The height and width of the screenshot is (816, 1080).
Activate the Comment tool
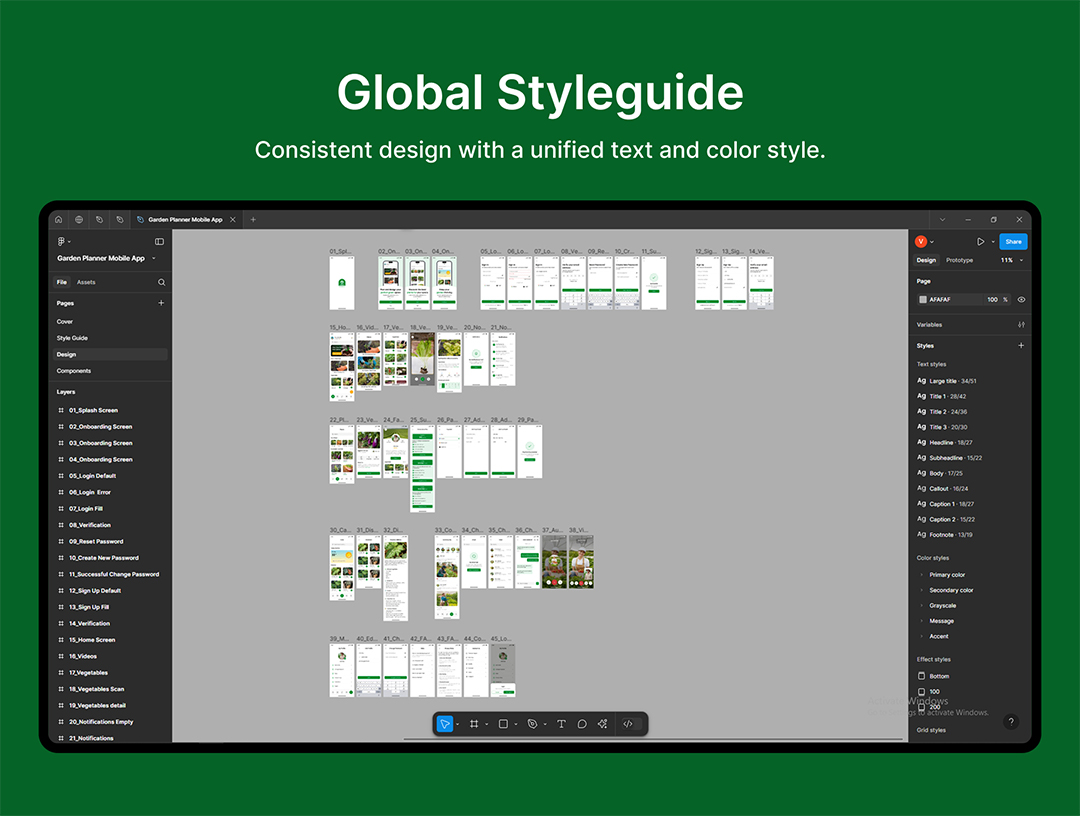click(x=582, y=724)
